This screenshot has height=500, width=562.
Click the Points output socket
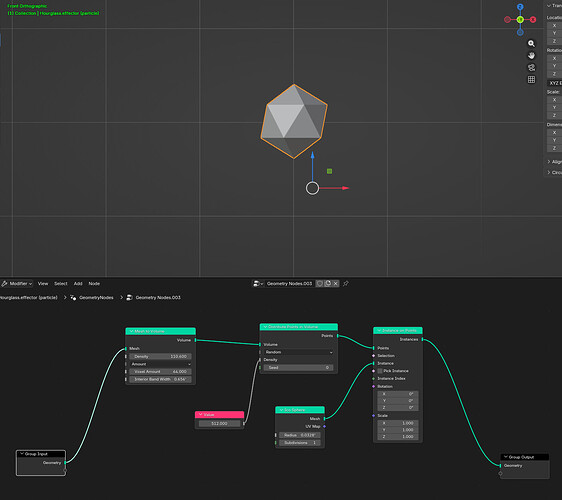(x=338, y=336)
